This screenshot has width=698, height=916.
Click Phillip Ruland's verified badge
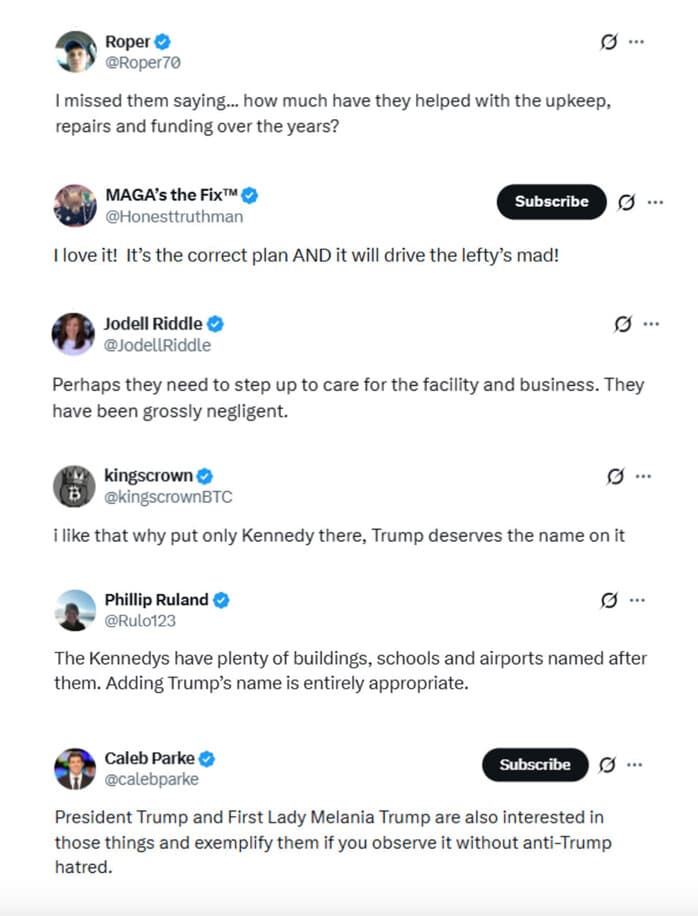click(221, 599)
